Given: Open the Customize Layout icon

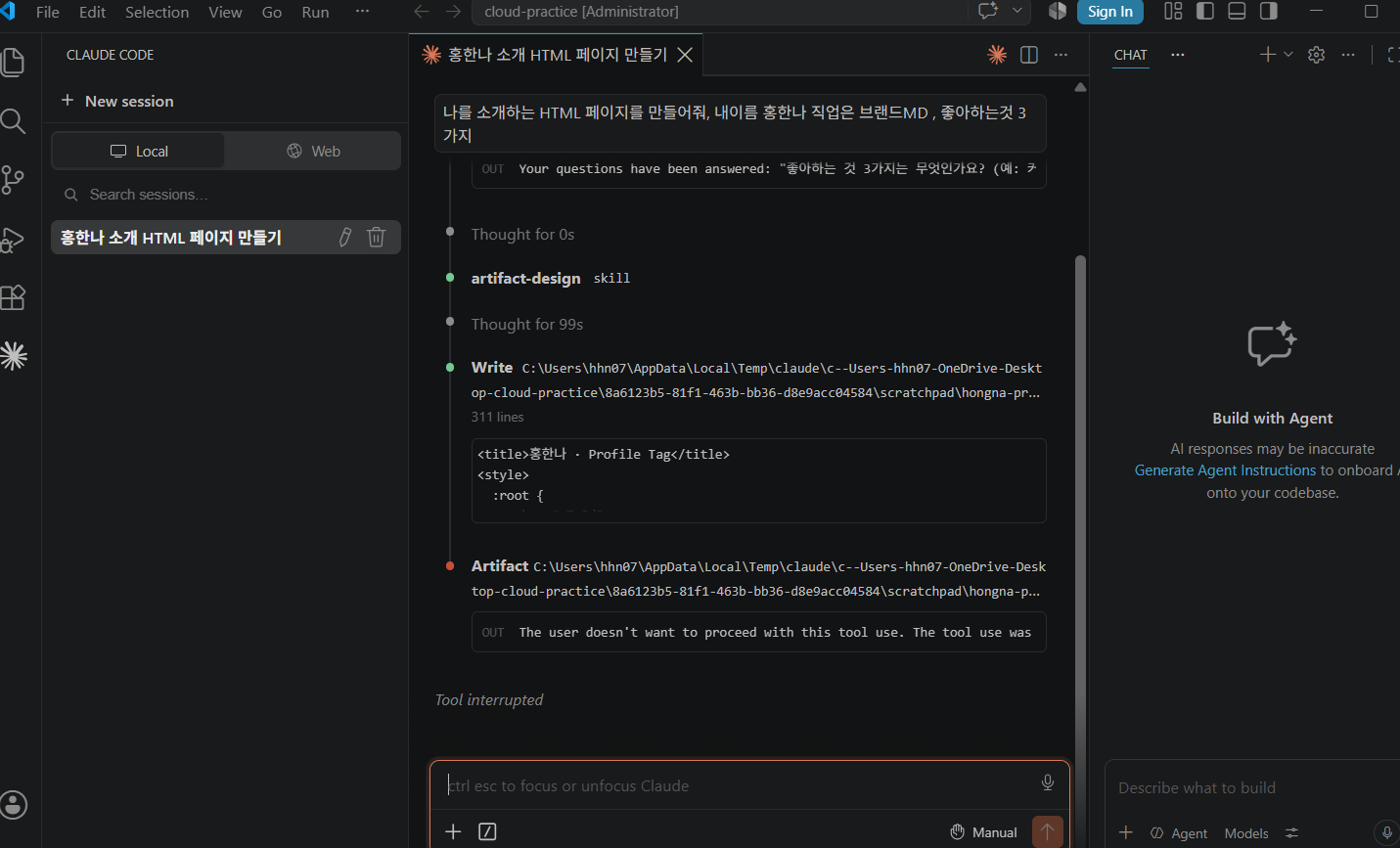Looking at the screenshot, I should coord(1173,11).
